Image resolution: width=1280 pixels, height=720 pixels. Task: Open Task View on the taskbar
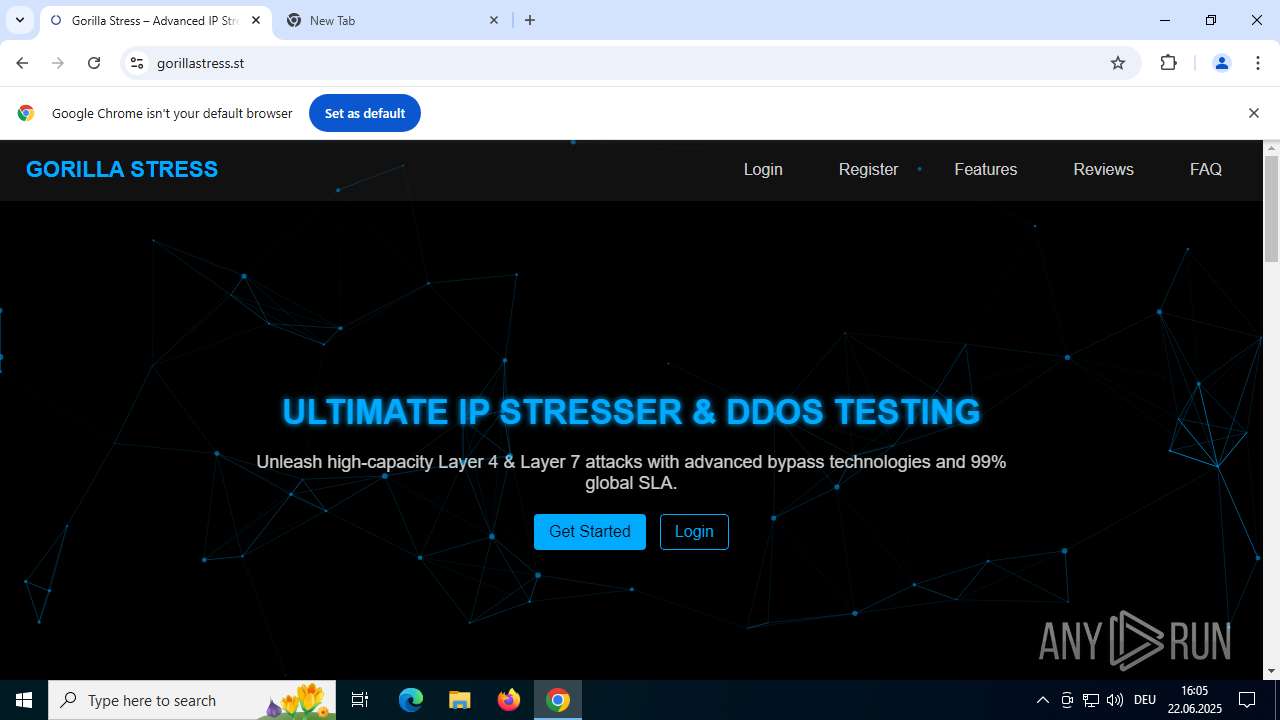360,700
